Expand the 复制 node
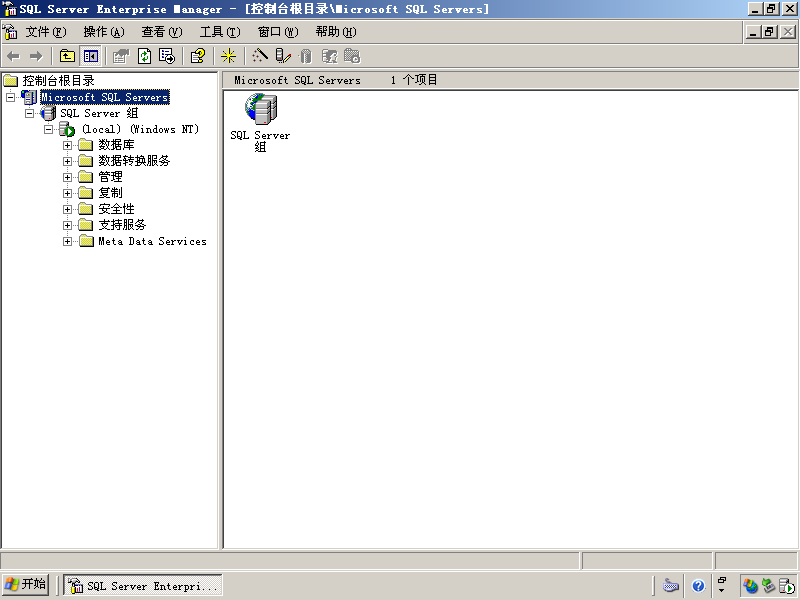 point(67,193)
